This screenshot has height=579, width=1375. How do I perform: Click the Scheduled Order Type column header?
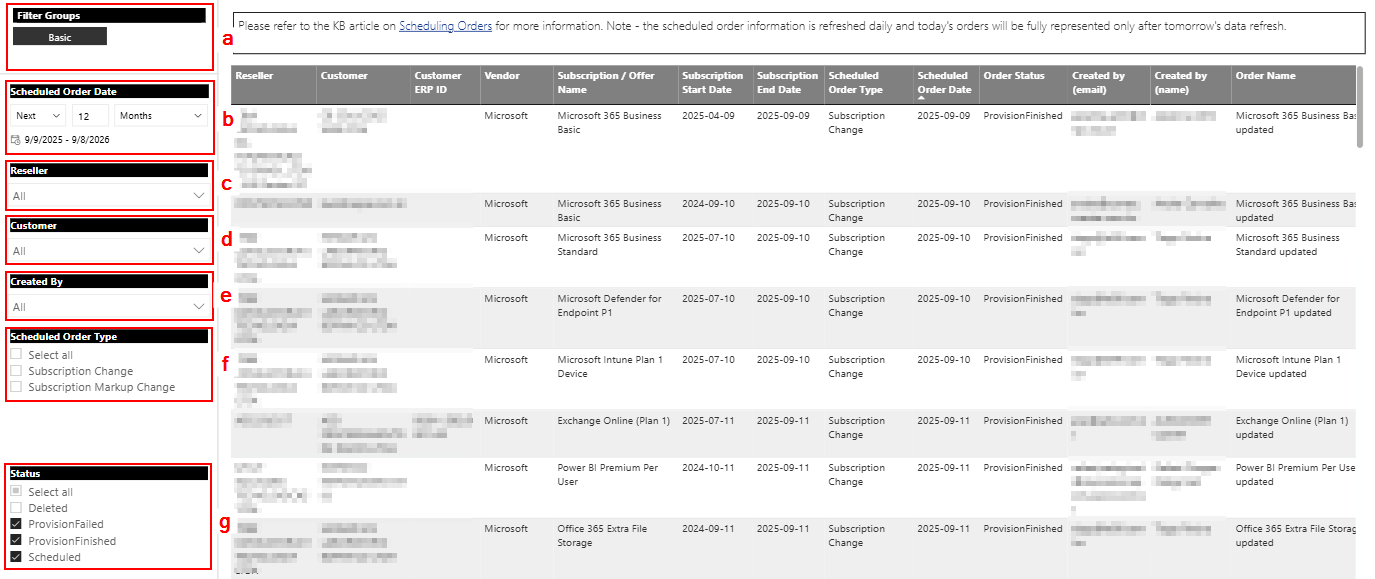(x=868, y=85)
